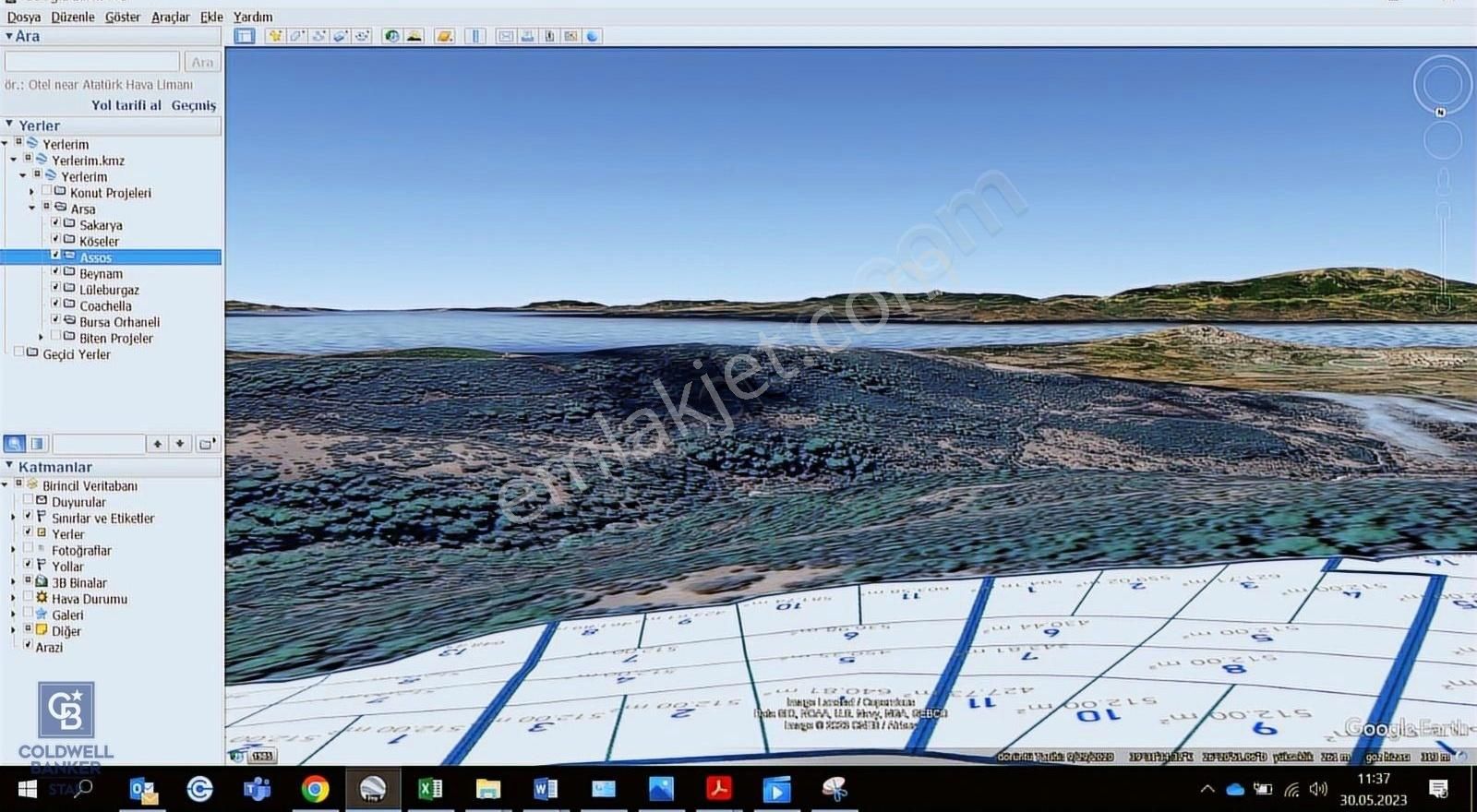Screen dimensions: 1477x812
Task: Expand the Biten Projeler folder
Action: 42,338
